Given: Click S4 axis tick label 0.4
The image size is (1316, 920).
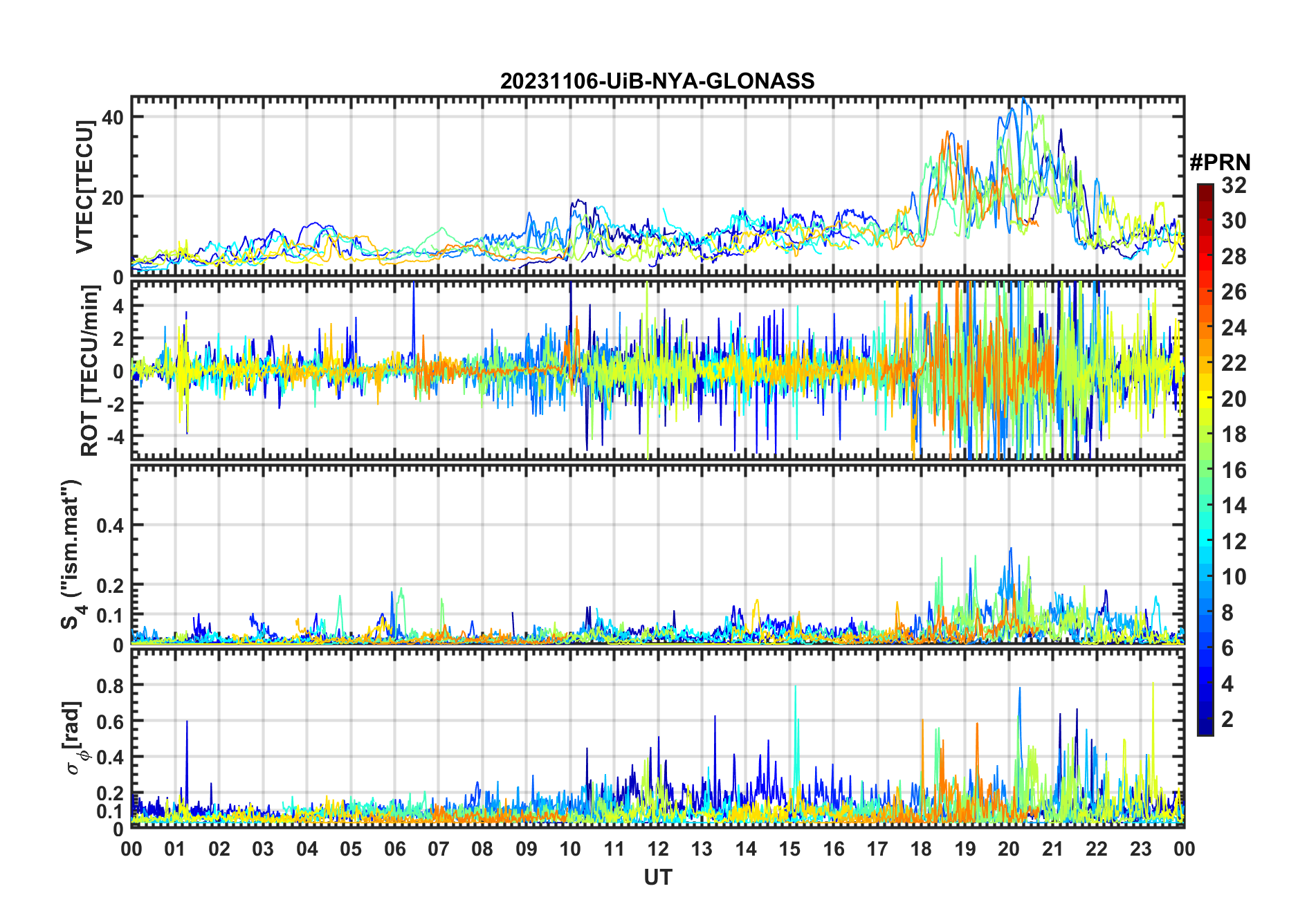Looking at the screenshot, I should [x=110, y=526].
